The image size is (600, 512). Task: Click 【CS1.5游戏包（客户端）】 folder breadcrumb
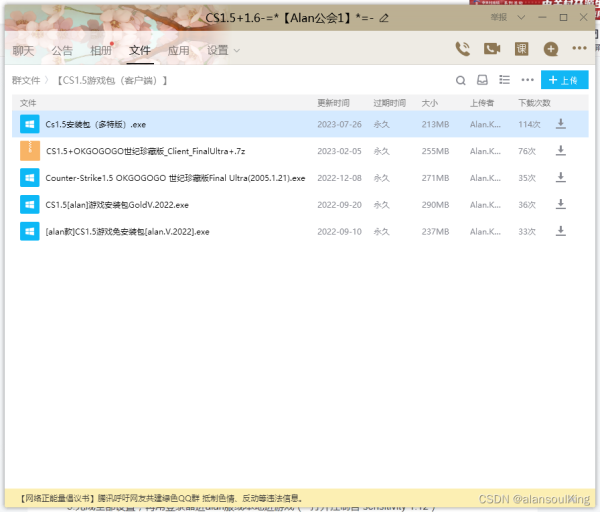(112, 80)
